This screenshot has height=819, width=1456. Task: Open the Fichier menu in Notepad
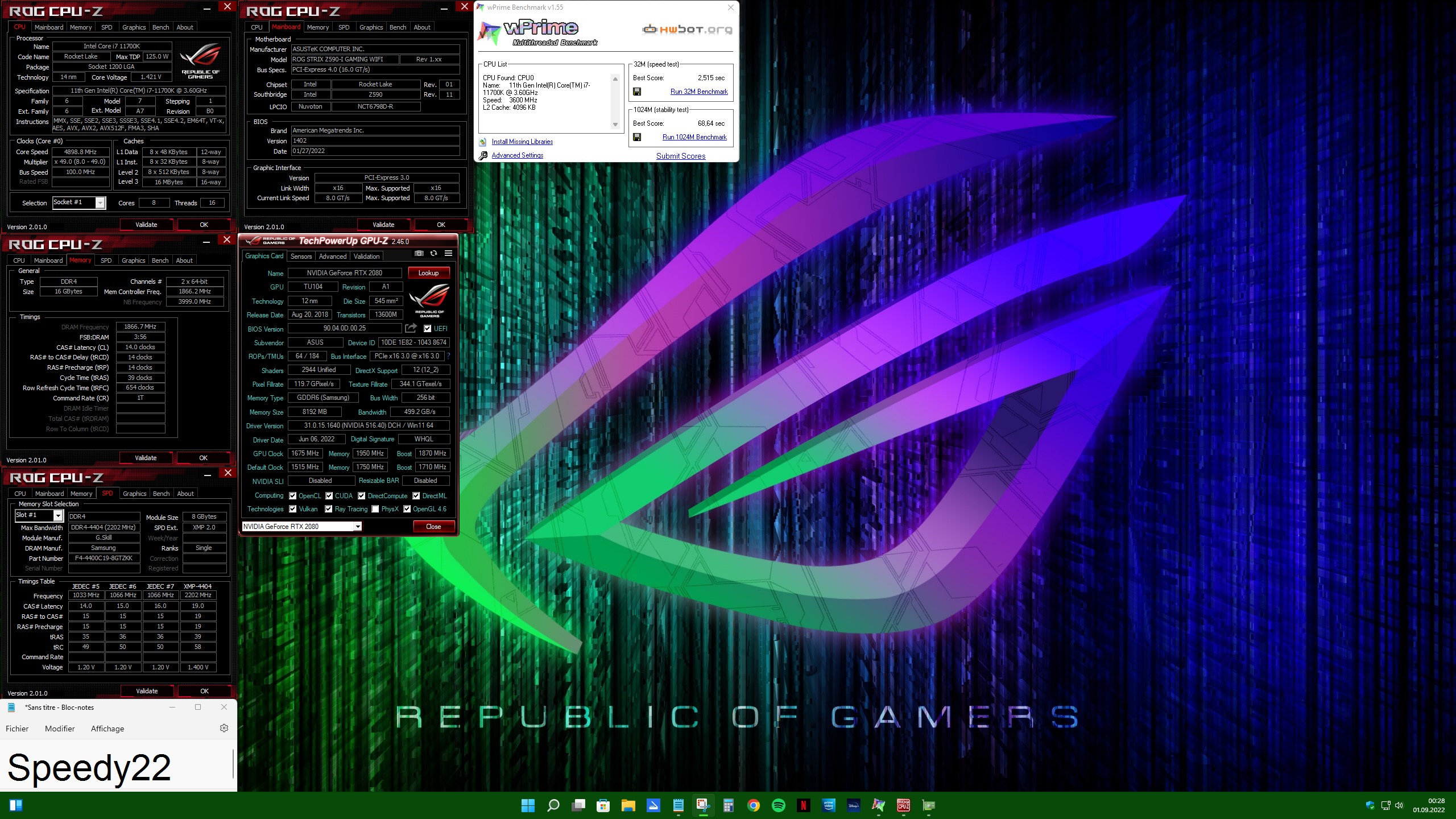click(17, 729)
